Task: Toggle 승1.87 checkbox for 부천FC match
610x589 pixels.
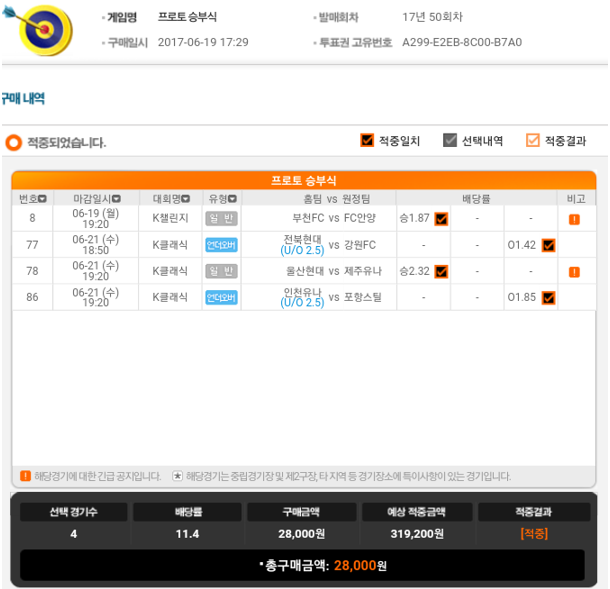Action: [x=441, y=219]
